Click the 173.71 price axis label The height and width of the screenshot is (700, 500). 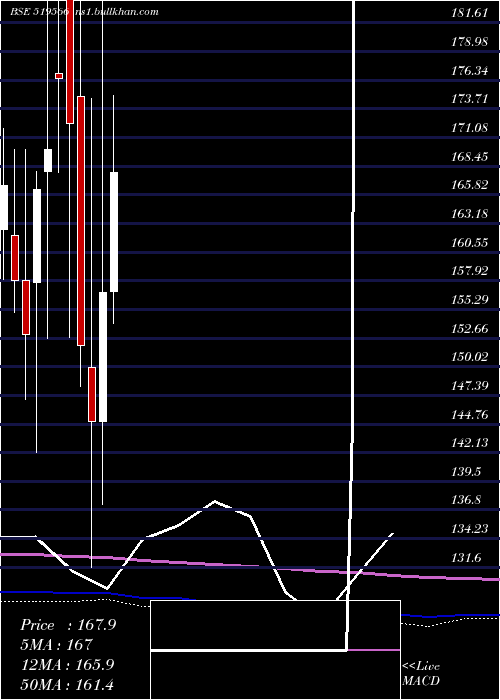[x=470, y=99]
